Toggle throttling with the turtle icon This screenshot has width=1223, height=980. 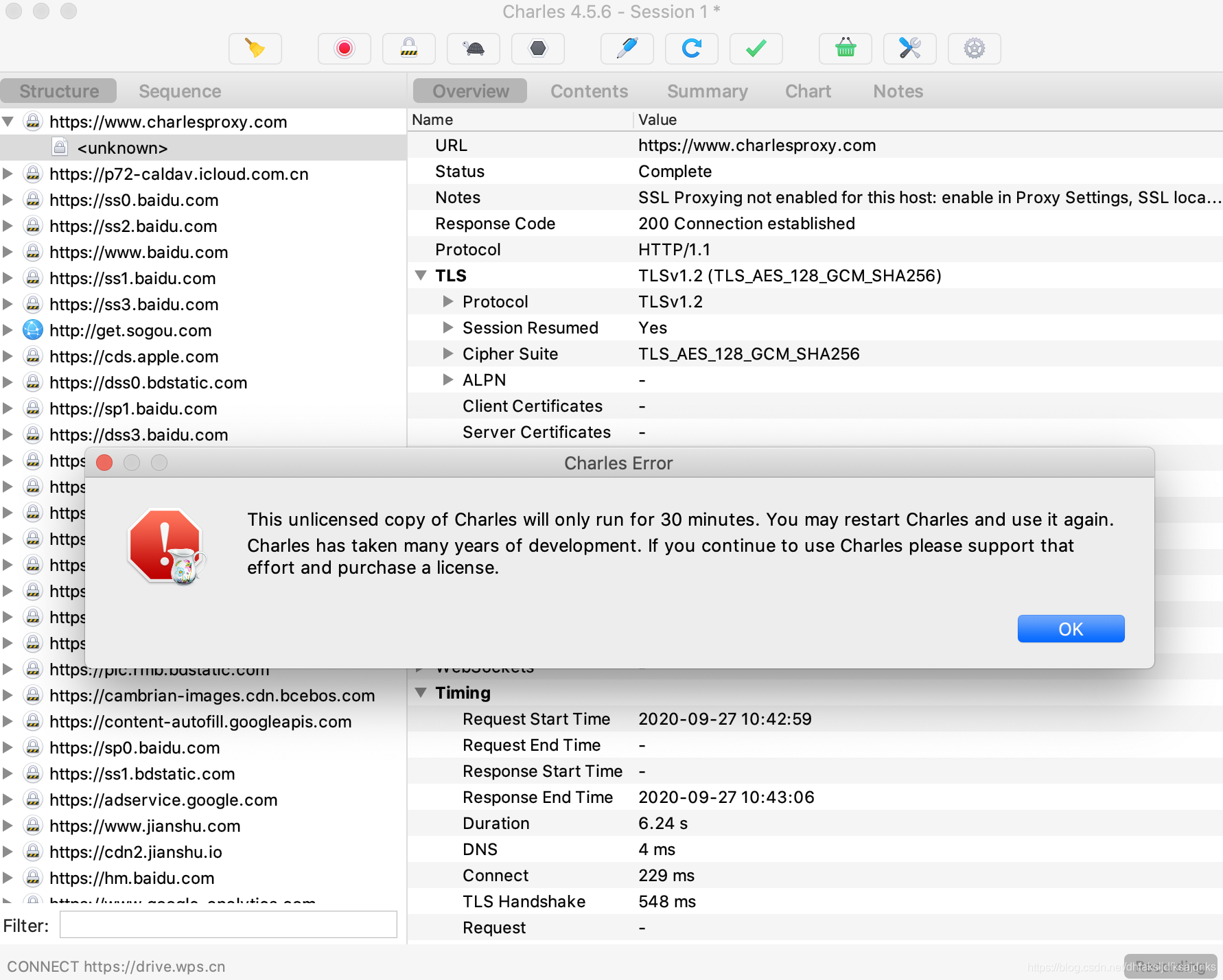[x=474, y=49]
